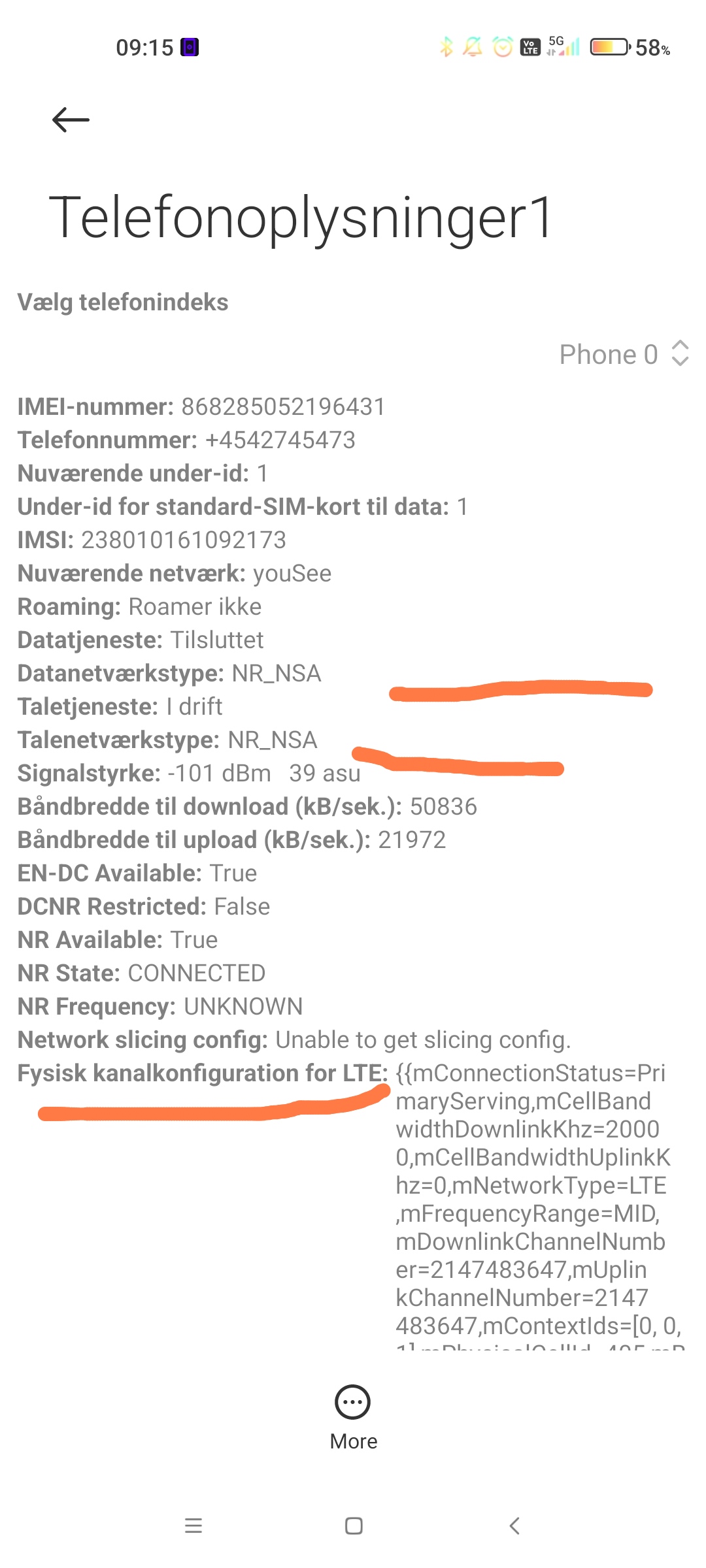The image size is (706, 1568).
Task: Tap the IMEI-nummer value
Action: click(283, 406)
